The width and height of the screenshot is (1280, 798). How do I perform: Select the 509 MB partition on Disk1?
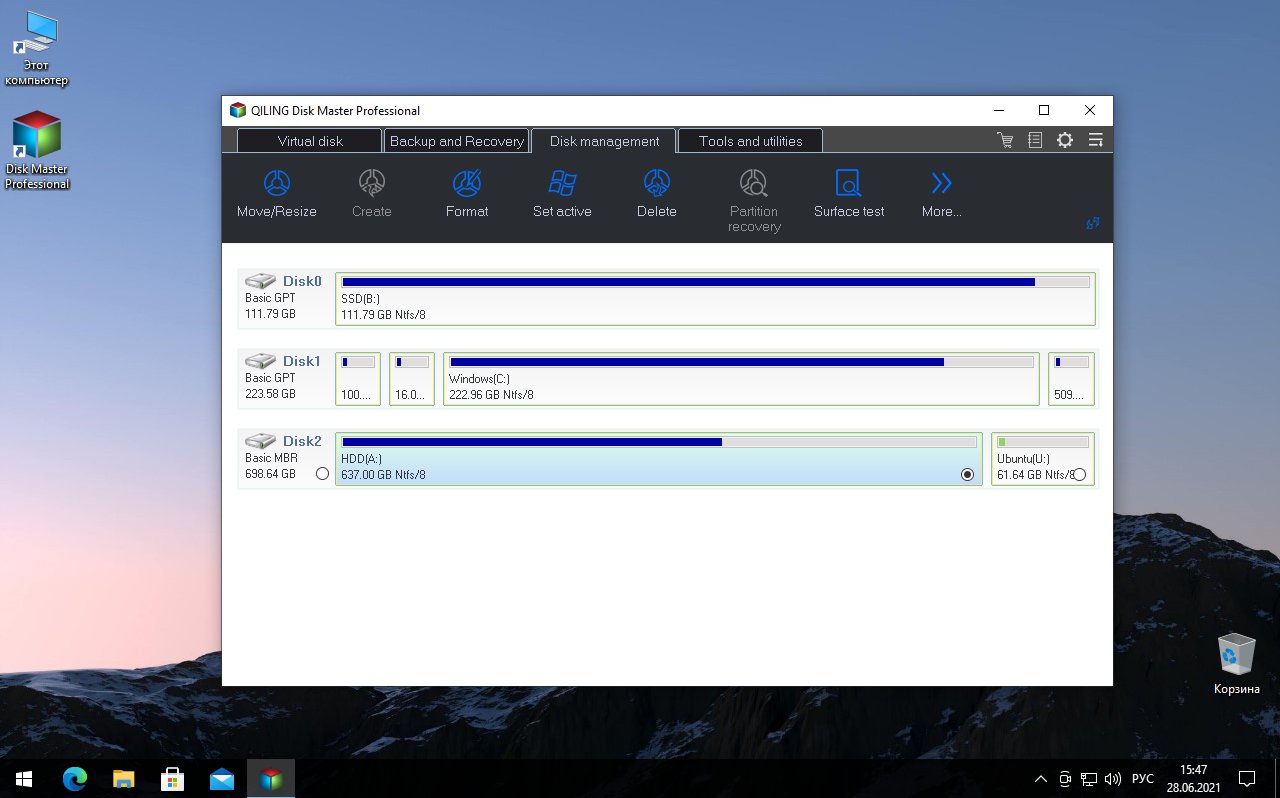(x=1072, y=379)
